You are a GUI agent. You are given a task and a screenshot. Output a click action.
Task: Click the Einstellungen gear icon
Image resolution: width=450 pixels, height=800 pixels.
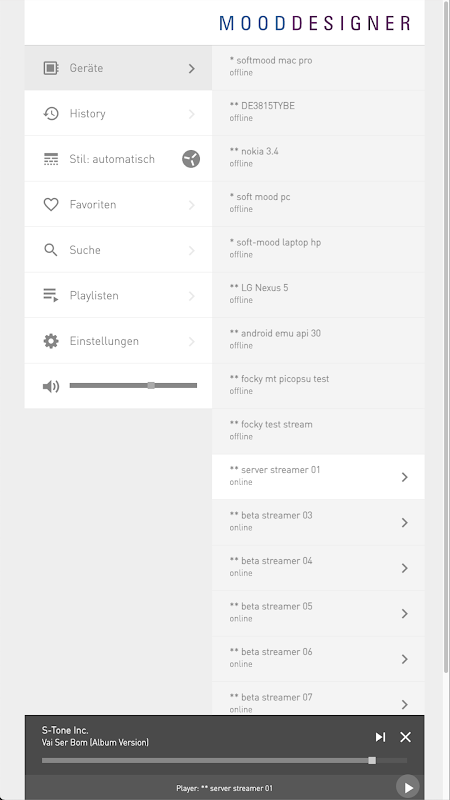click(51, 341)
